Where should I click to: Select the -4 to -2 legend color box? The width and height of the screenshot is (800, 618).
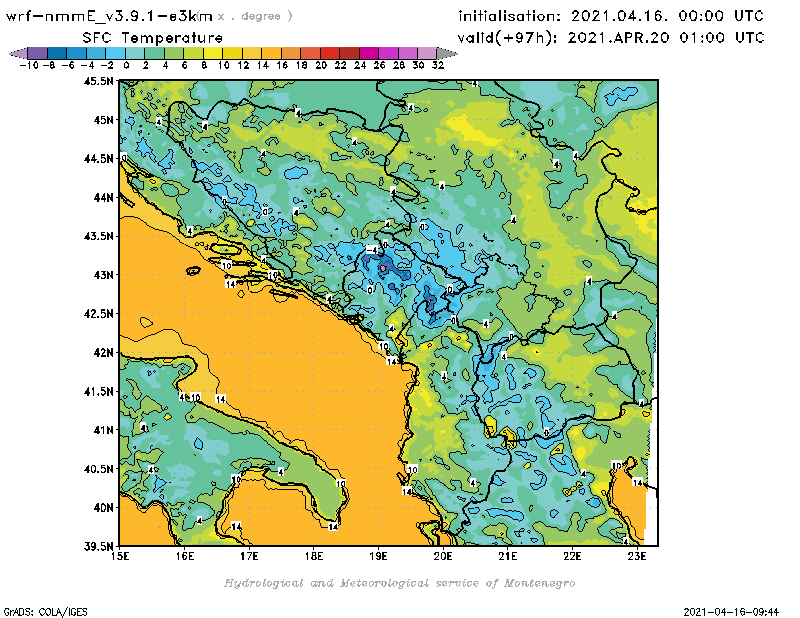point(96,53)
